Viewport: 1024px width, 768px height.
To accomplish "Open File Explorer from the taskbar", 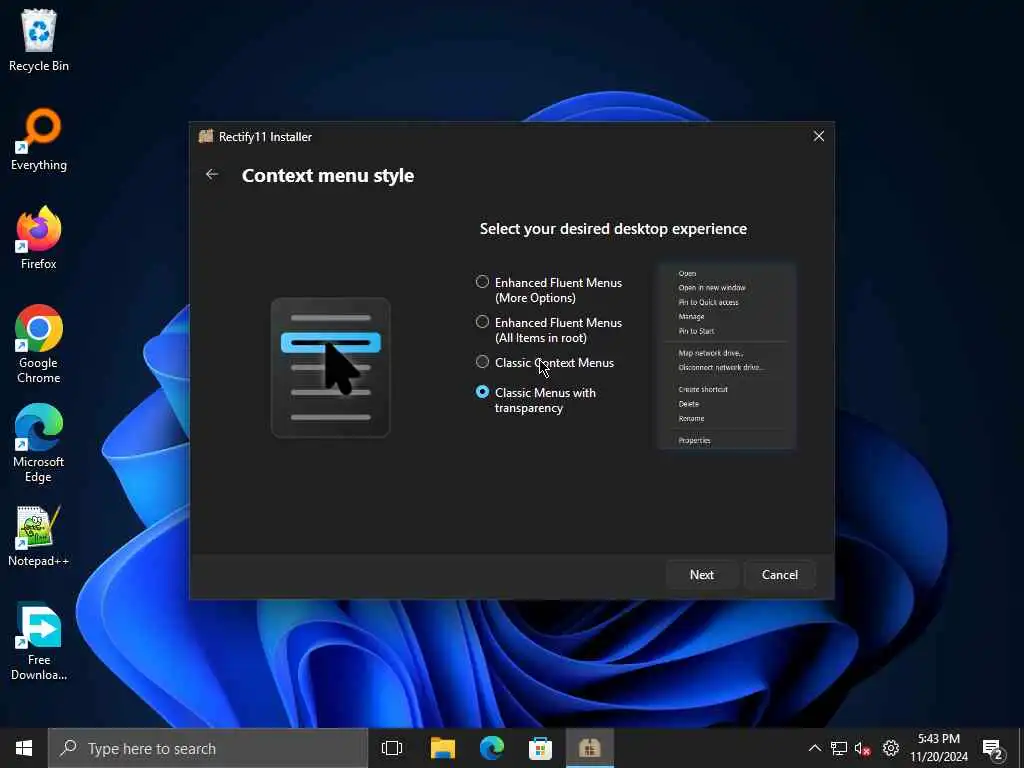I will pyautogui.click(x=442, y=748).
